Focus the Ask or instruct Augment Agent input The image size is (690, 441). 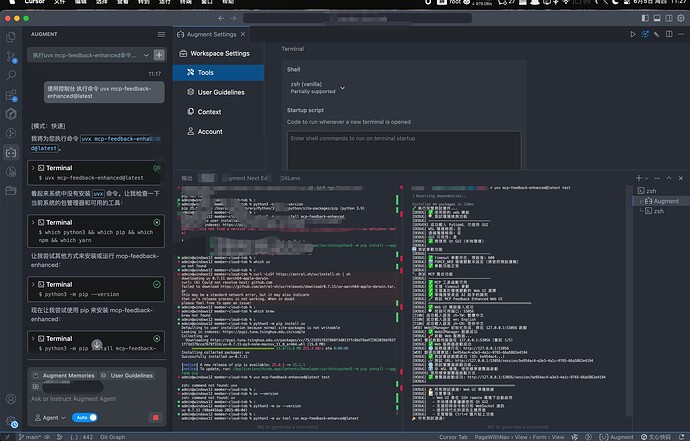tap(73, 399)
